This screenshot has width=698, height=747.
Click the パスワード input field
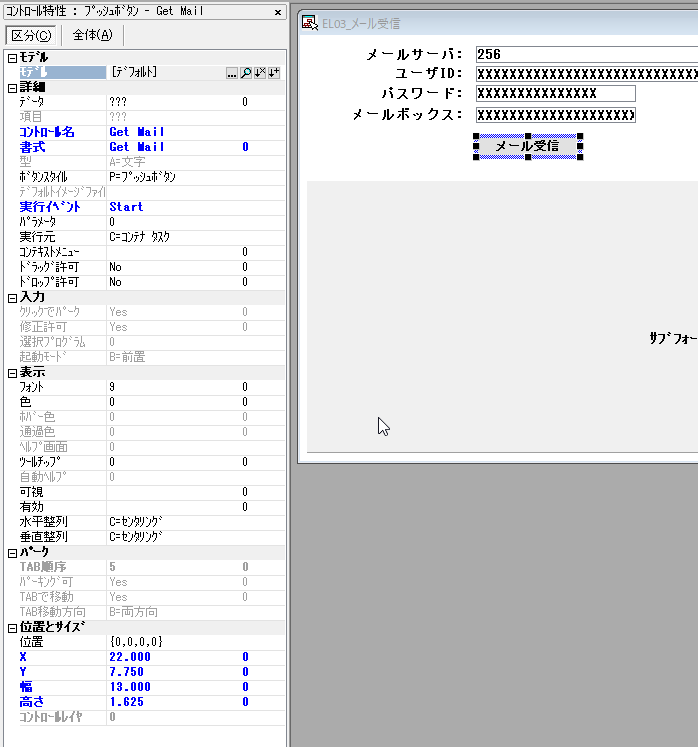tap(555, 94)
